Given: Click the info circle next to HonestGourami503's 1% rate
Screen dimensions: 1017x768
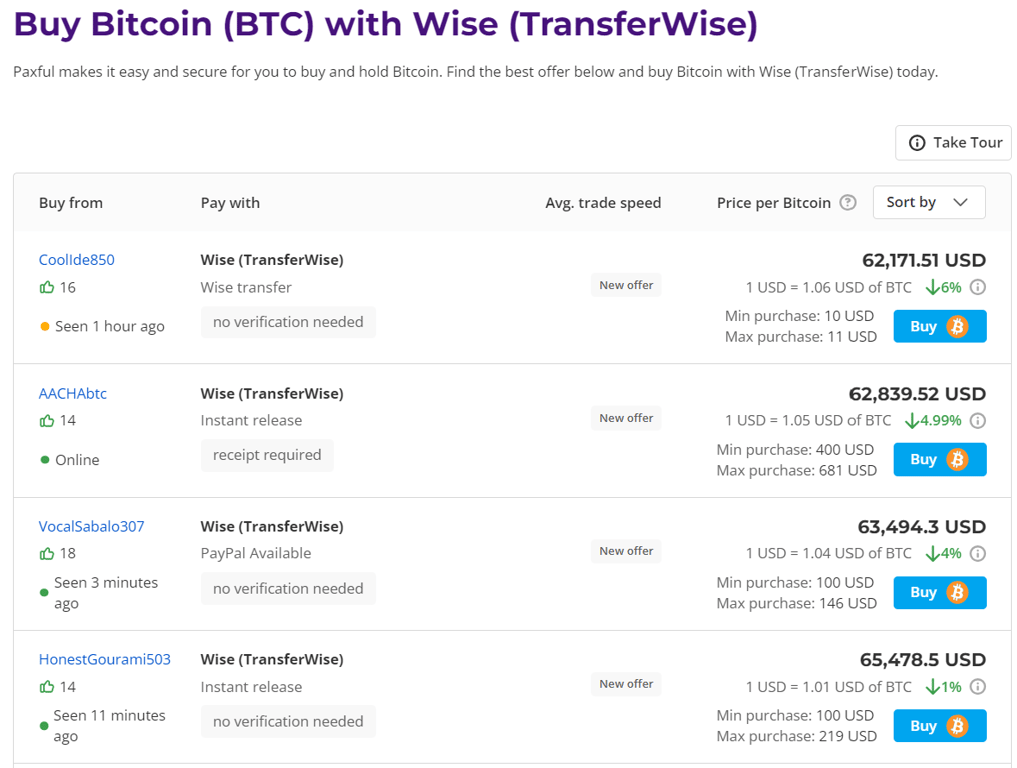Looking at the screenshot, I should pos(978,686).
